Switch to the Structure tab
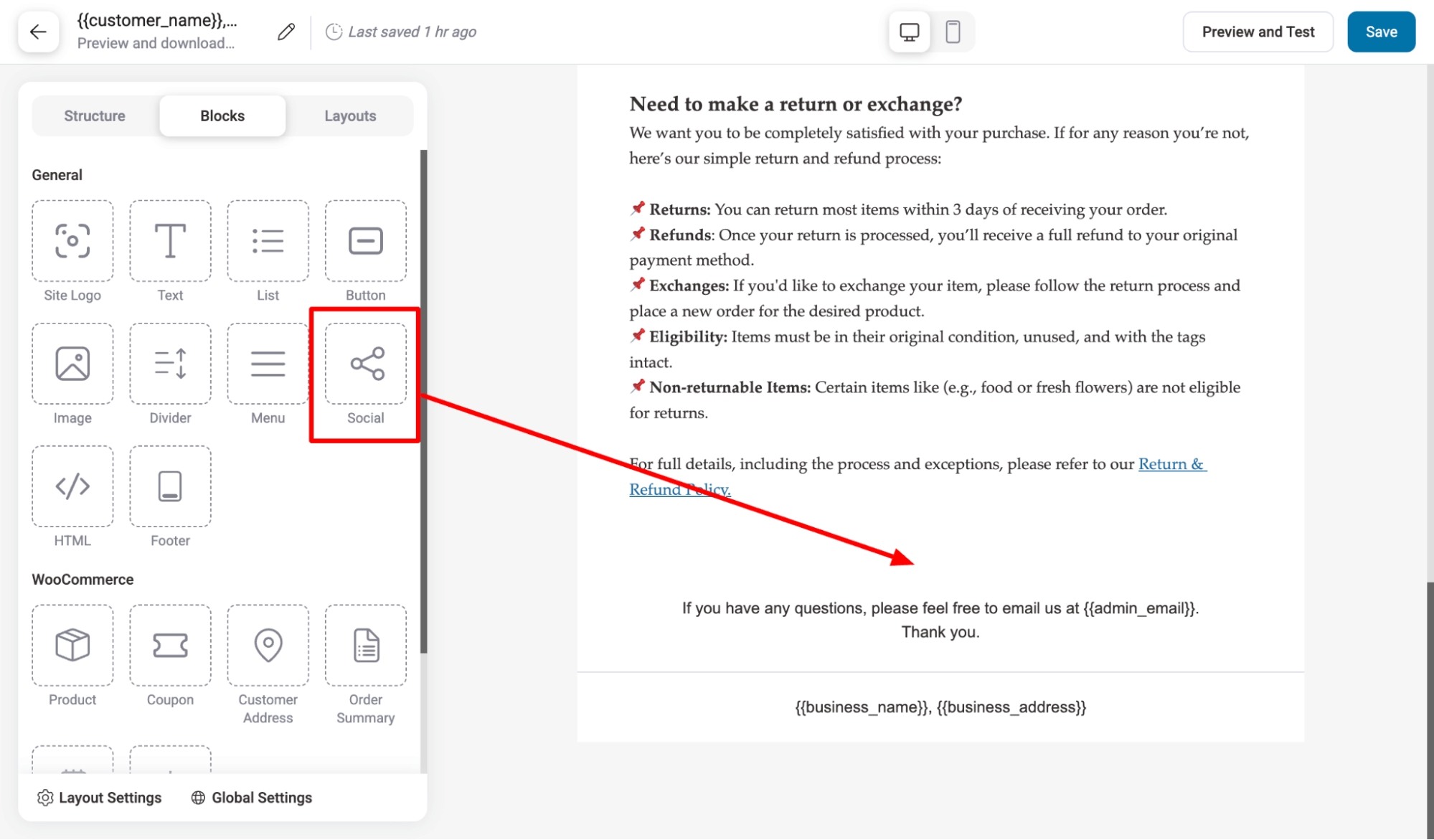Viewport: 1434px width, 840px height. (94, 115)
